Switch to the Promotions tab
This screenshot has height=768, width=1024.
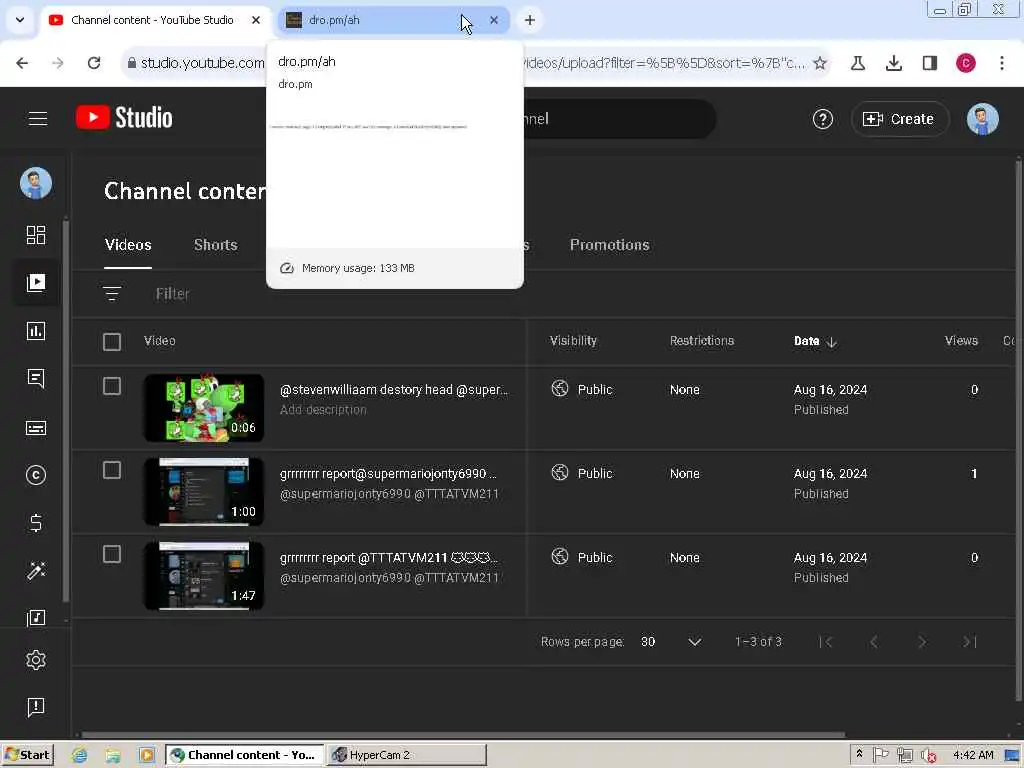point(609,245)
